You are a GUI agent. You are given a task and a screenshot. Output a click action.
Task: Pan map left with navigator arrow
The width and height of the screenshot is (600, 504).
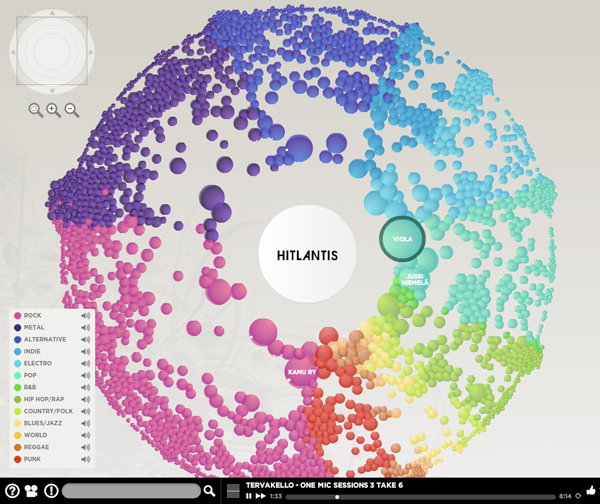tap(13, 52)
